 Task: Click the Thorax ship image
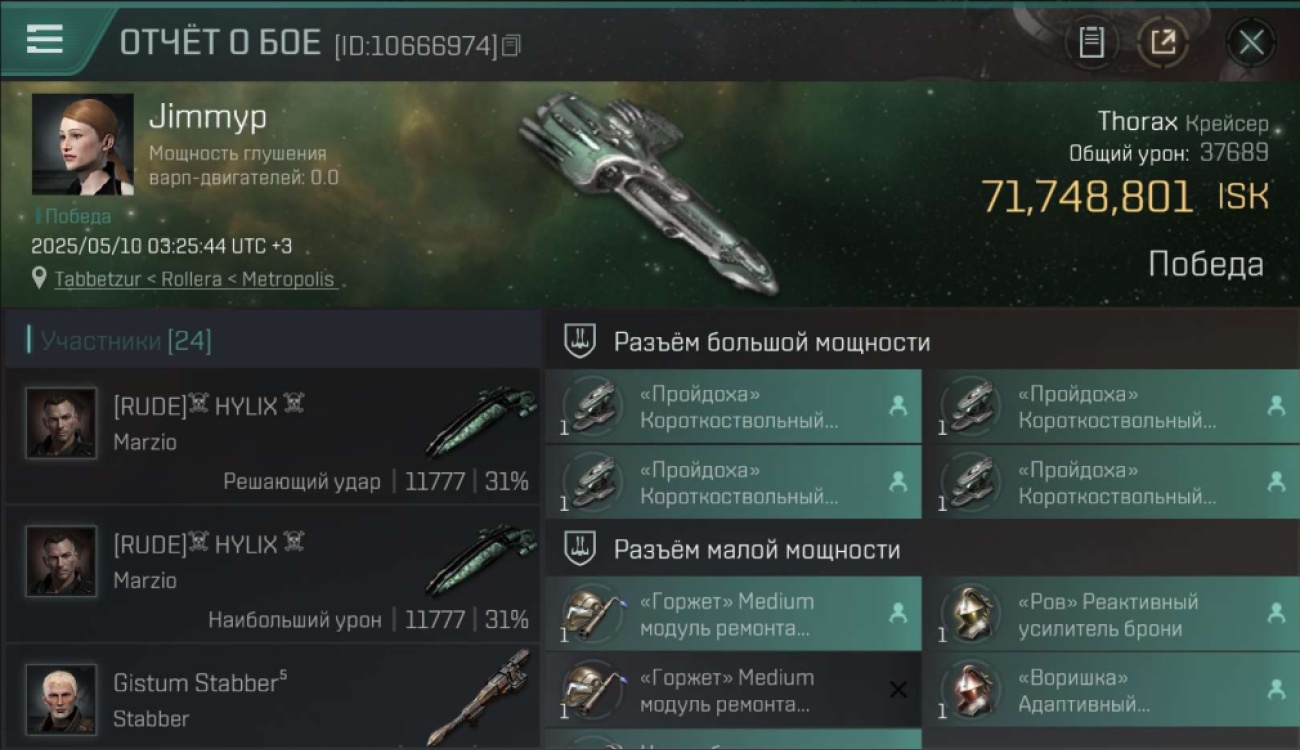[x=647, y=192]
